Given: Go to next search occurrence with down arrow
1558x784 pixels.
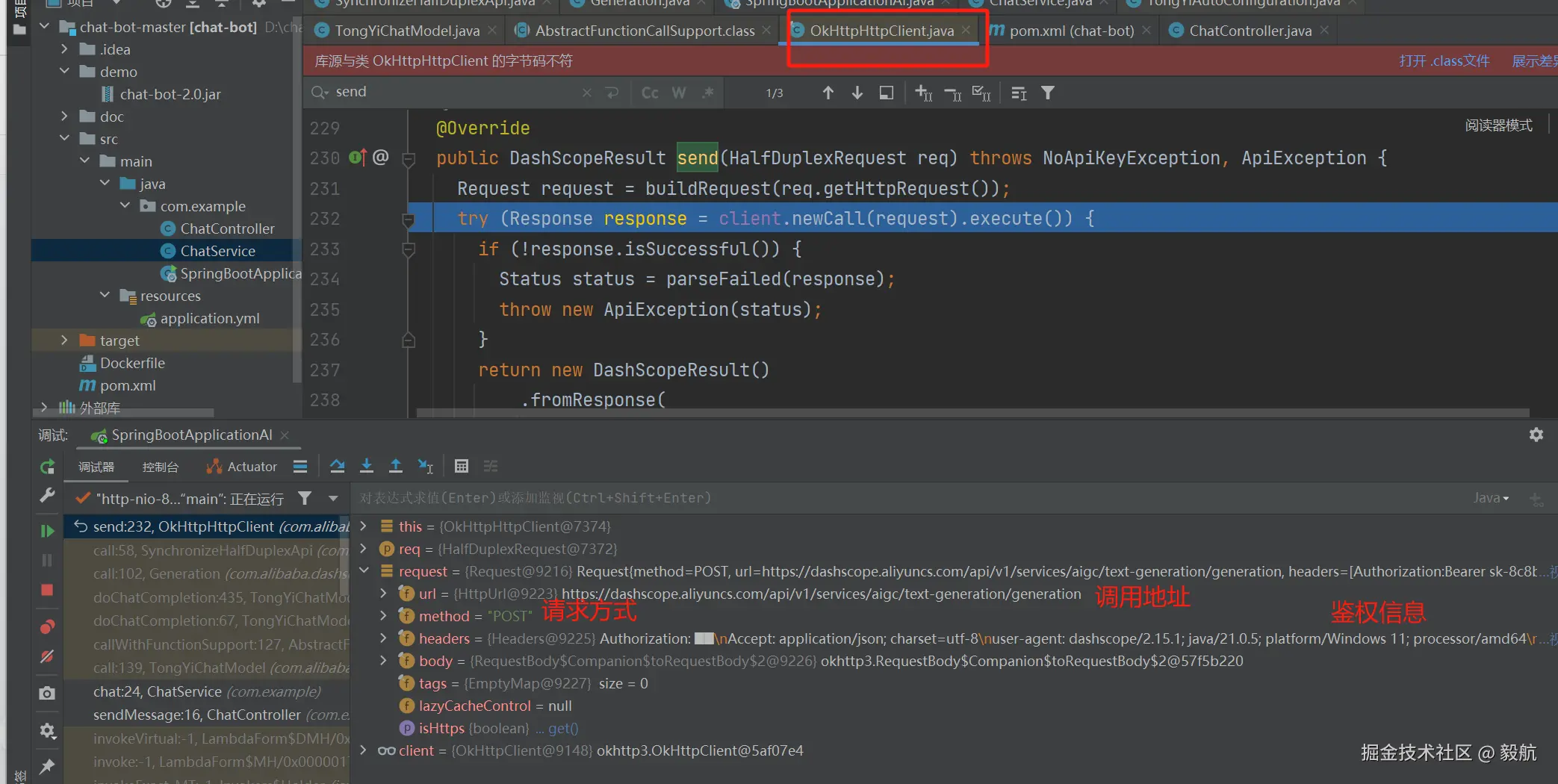Looking at the screenshot, I should 857,93.
